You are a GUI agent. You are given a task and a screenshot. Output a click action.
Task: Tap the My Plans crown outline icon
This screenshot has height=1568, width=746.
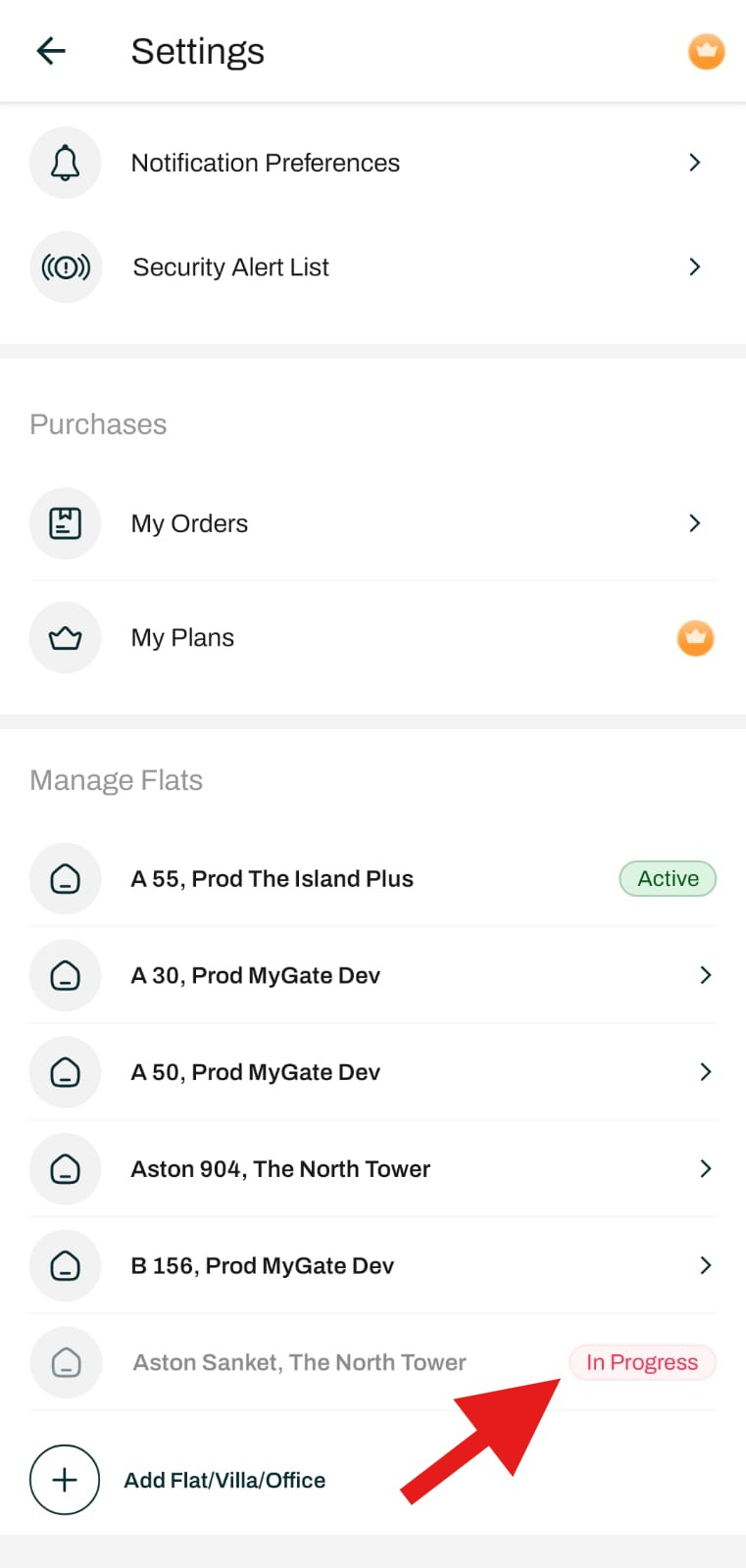pyautogui.click(x=66, y=638)
